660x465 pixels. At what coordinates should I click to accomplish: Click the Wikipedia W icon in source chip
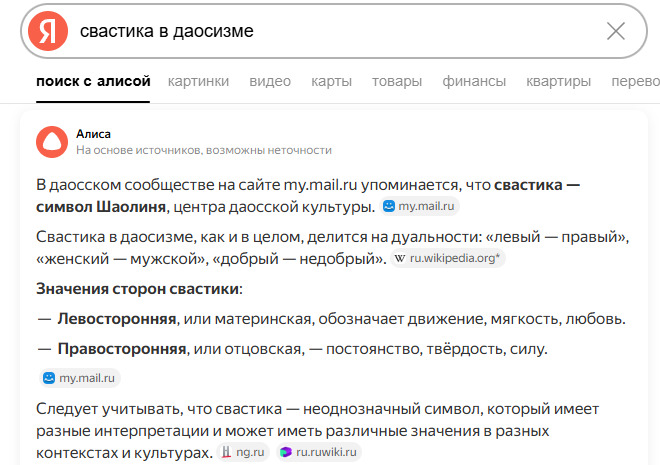pyautogui.click(x=401, y=258)
